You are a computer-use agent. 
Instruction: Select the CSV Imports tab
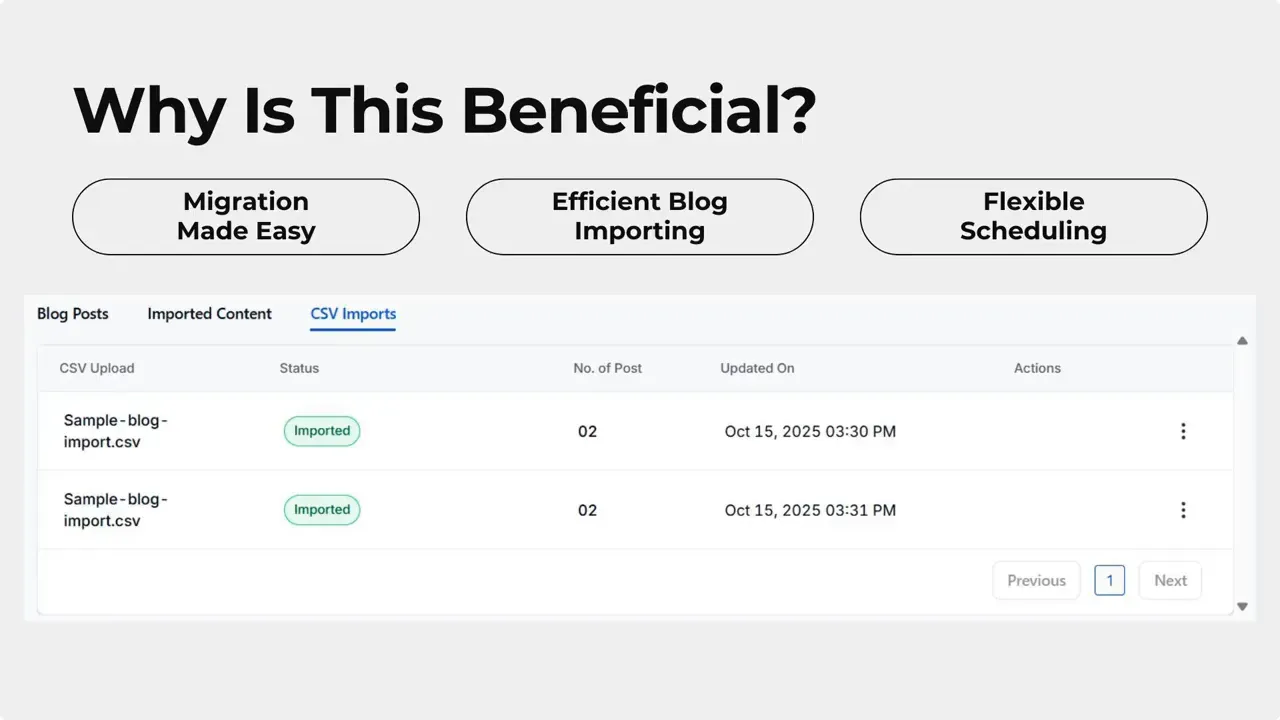(352, 313)
